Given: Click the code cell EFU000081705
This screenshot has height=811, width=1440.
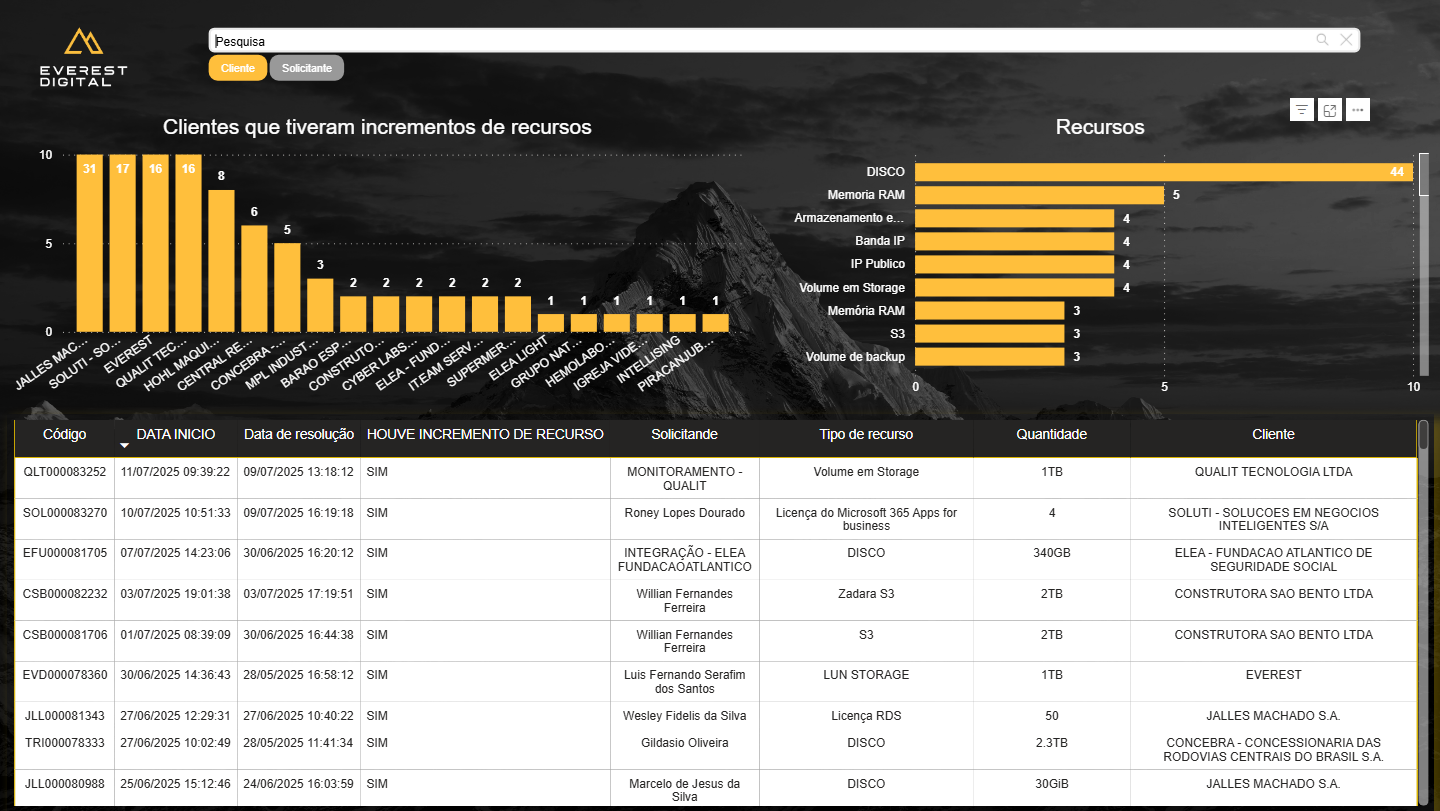Looking at the screenshot, I should point(65,553).
